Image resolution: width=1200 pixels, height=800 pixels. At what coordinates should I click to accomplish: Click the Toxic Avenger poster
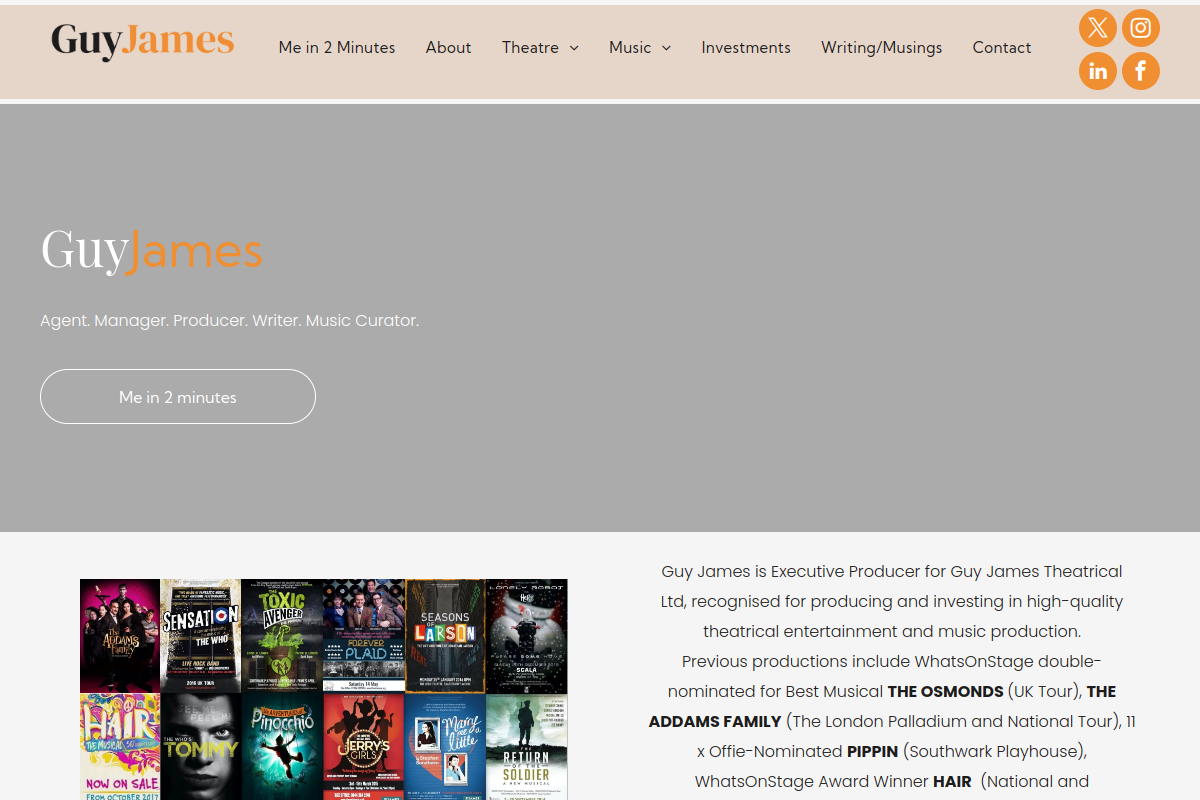tap(282, 636)
